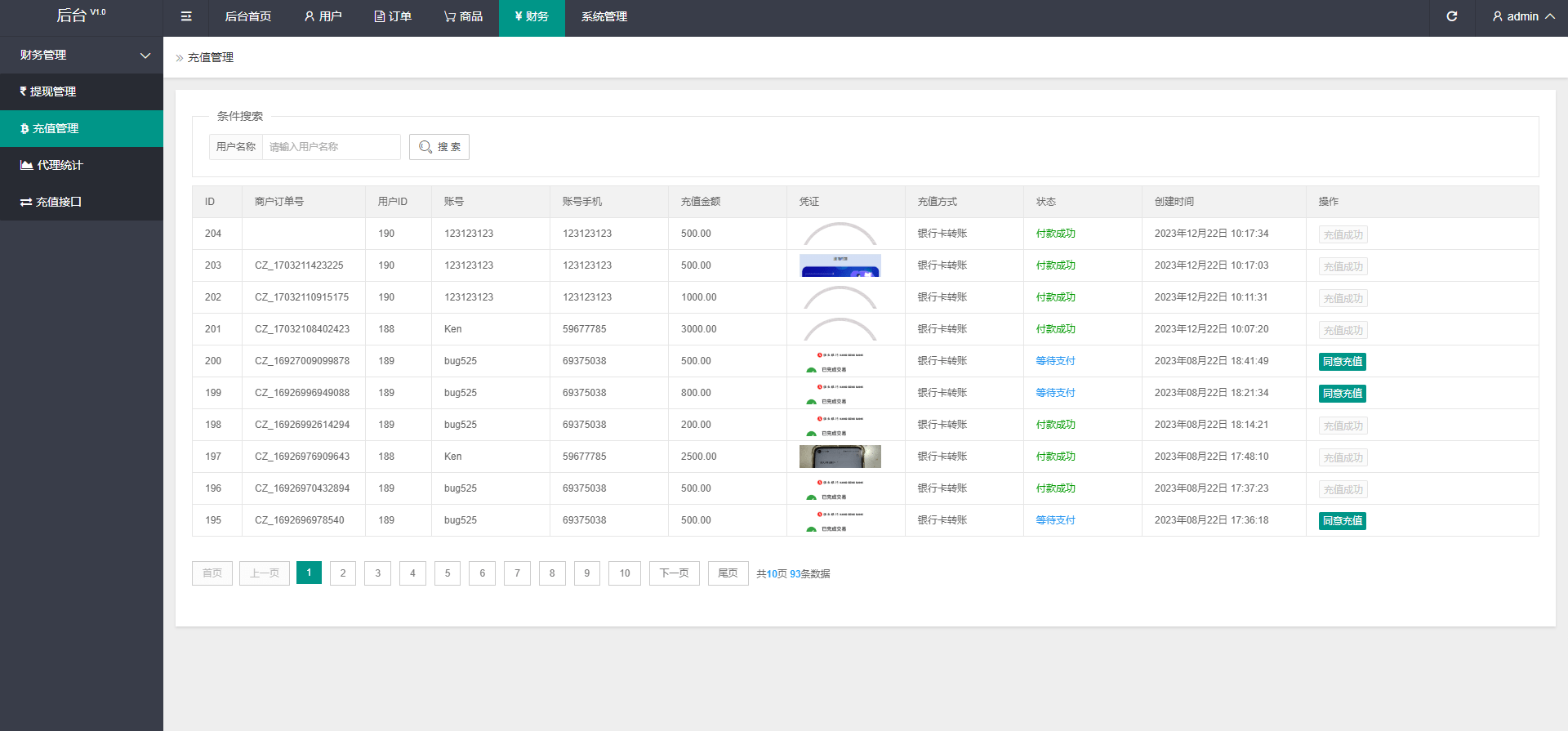Screen dimensions: 1568x731
Task: Select 充值管理 in the sidebar
Action: [82, 128]
